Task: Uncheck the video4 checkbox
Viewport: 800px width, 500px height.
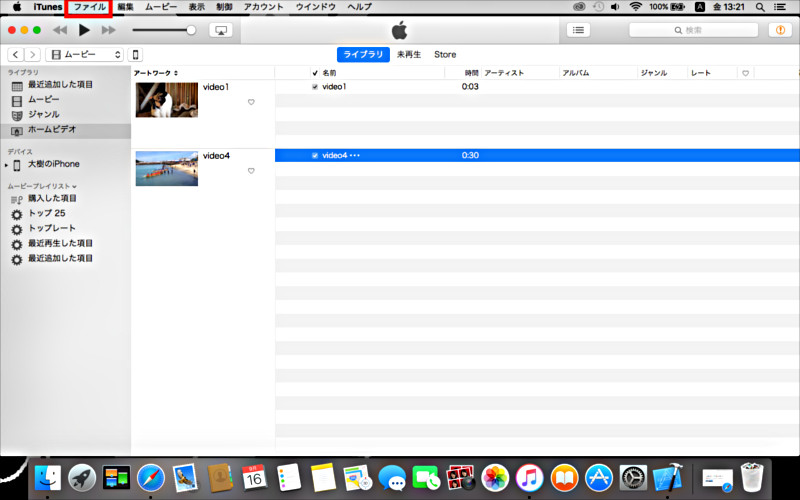Action: point(315,156)
